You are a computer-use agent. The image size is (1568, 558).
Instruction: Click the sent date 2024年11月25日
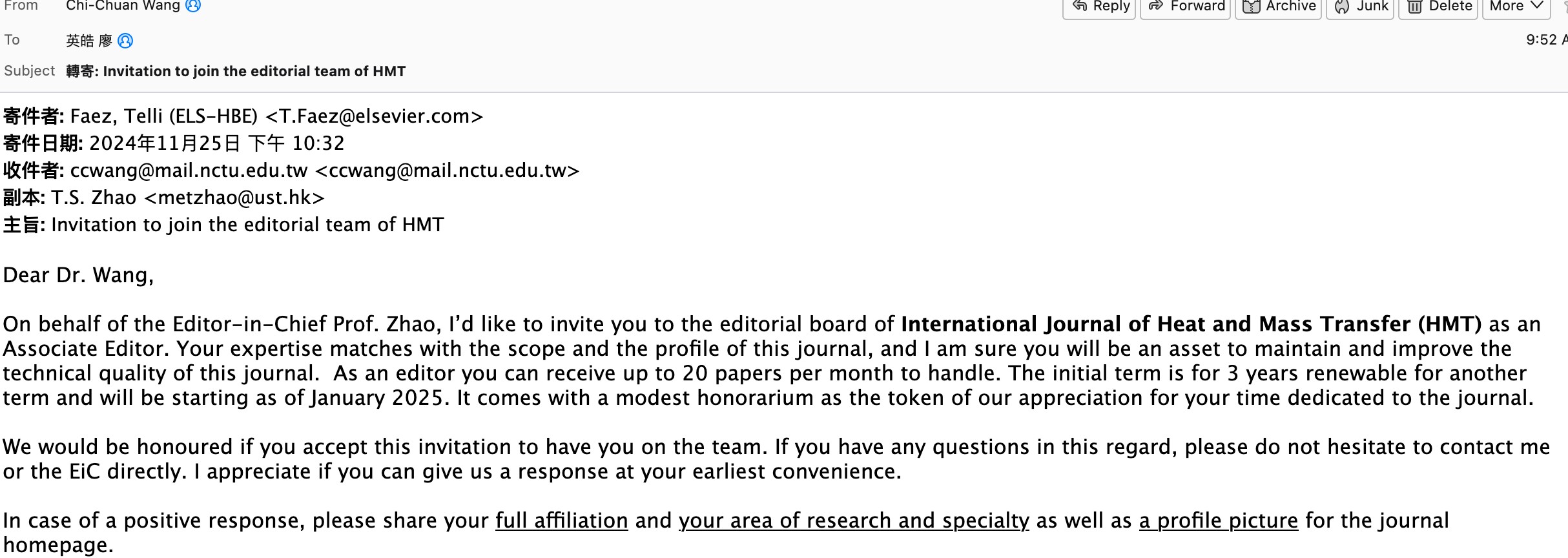(x=164, y=143)
